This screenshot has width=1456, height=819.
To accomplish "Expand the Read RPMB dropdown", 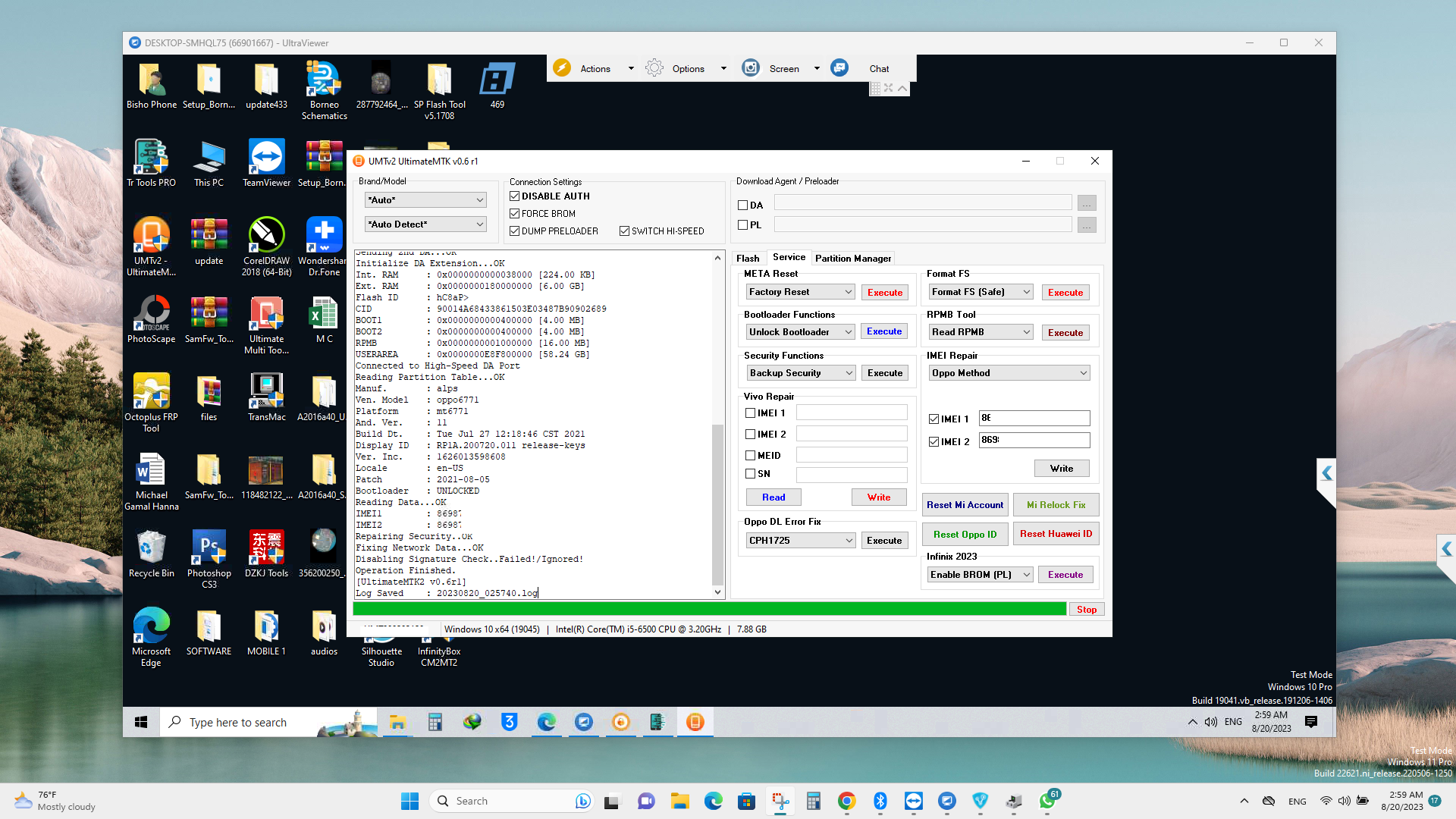I will coord(981,332).
